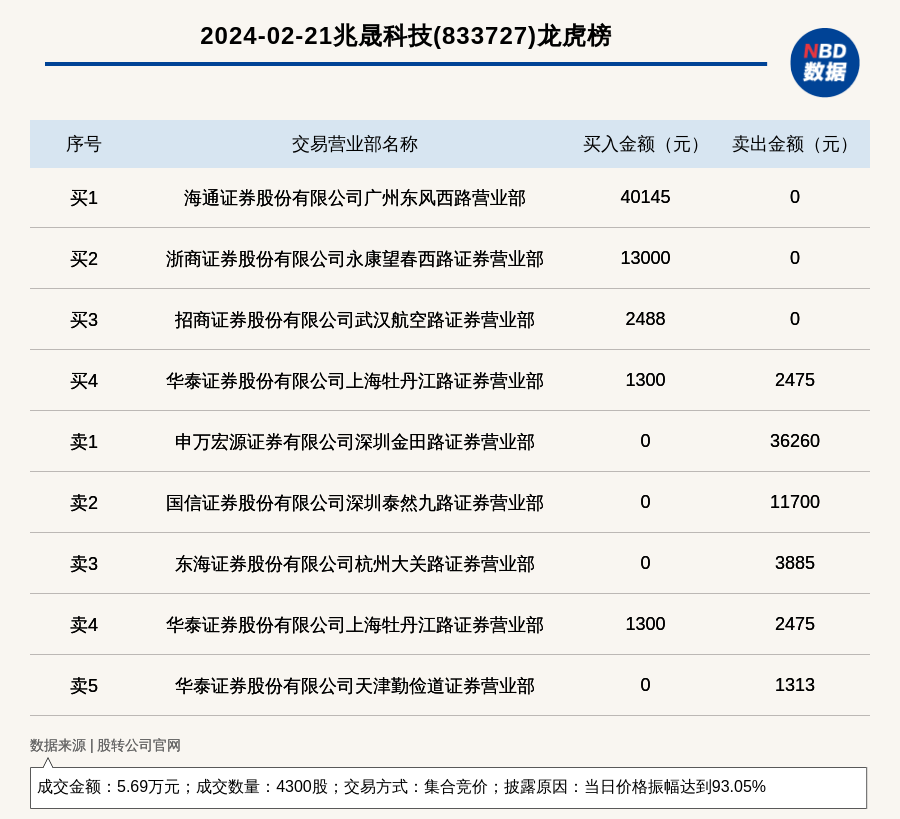Viewport: 900px width, 819px height.
Task: Click sell amount 36260
Action: click(794, 441)
